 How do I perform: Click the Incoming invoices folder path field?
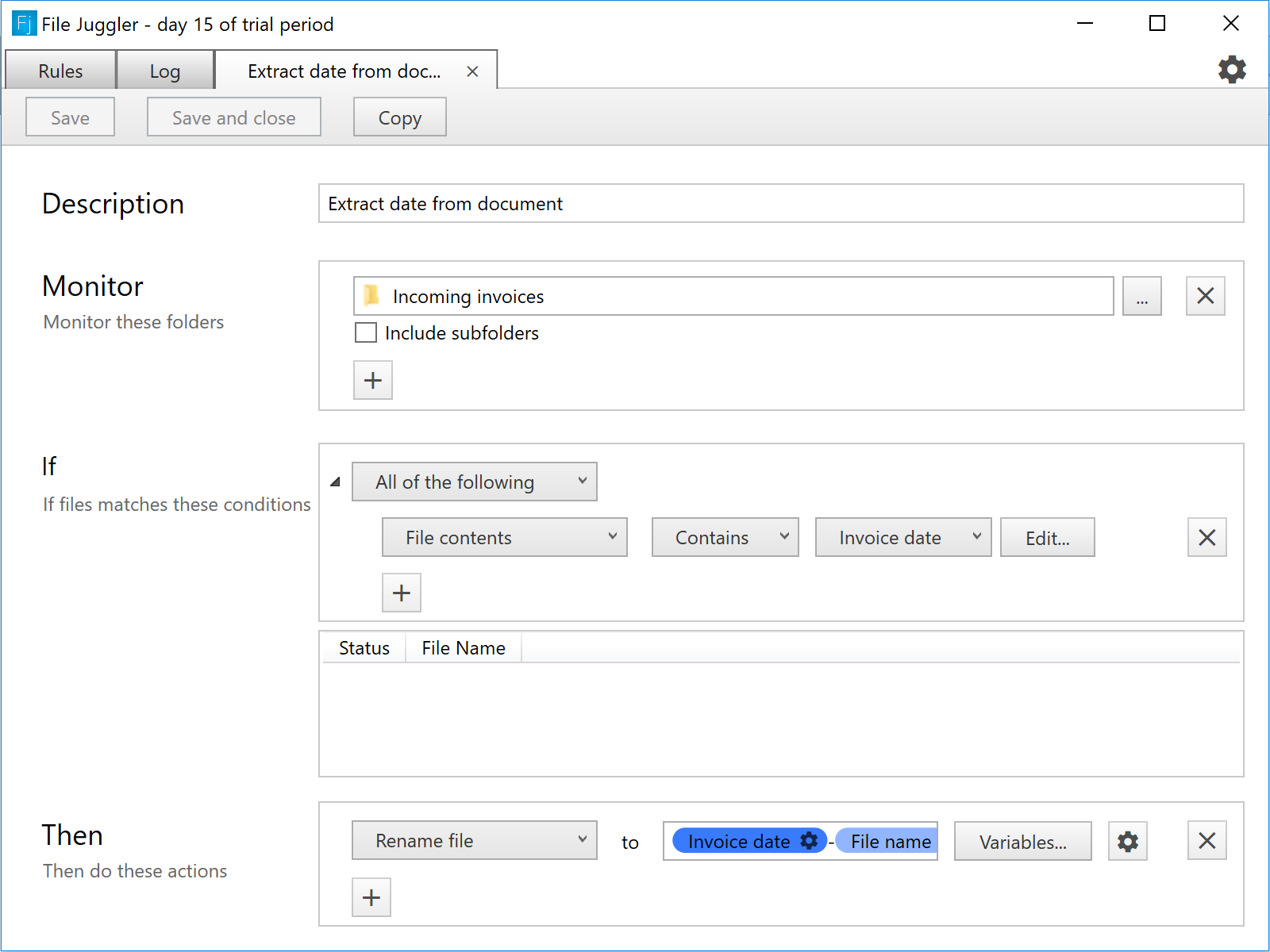pyautogui.click(x=733, y=296)
